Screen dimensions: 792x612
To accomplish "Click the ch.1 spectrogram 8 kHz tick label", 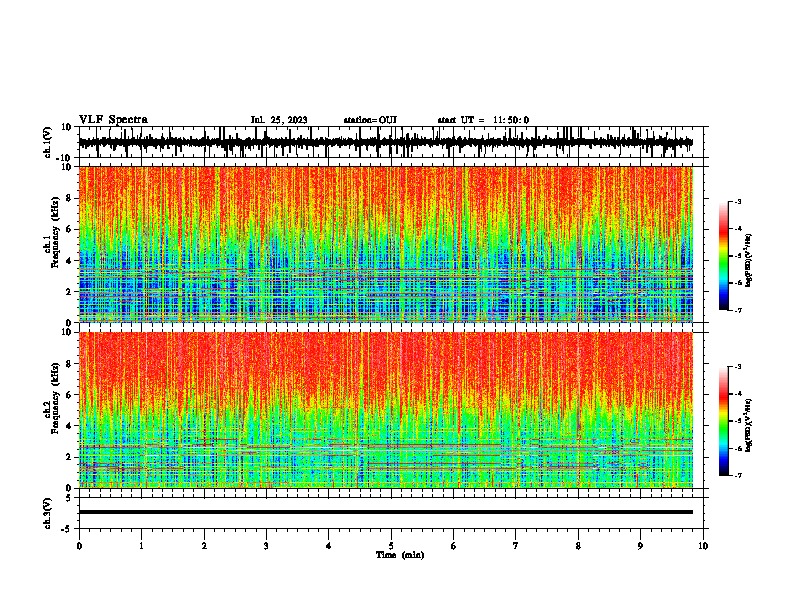I will tap(70, 198).
